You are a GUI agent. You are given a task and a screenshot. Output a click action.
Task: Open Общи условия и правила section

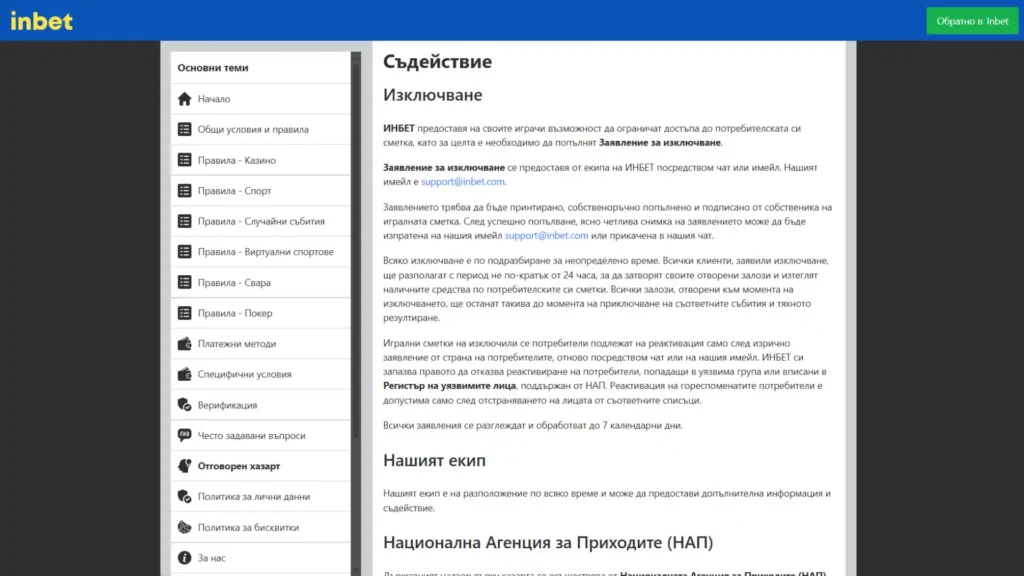pyautogui.click(x=261, y=129)
